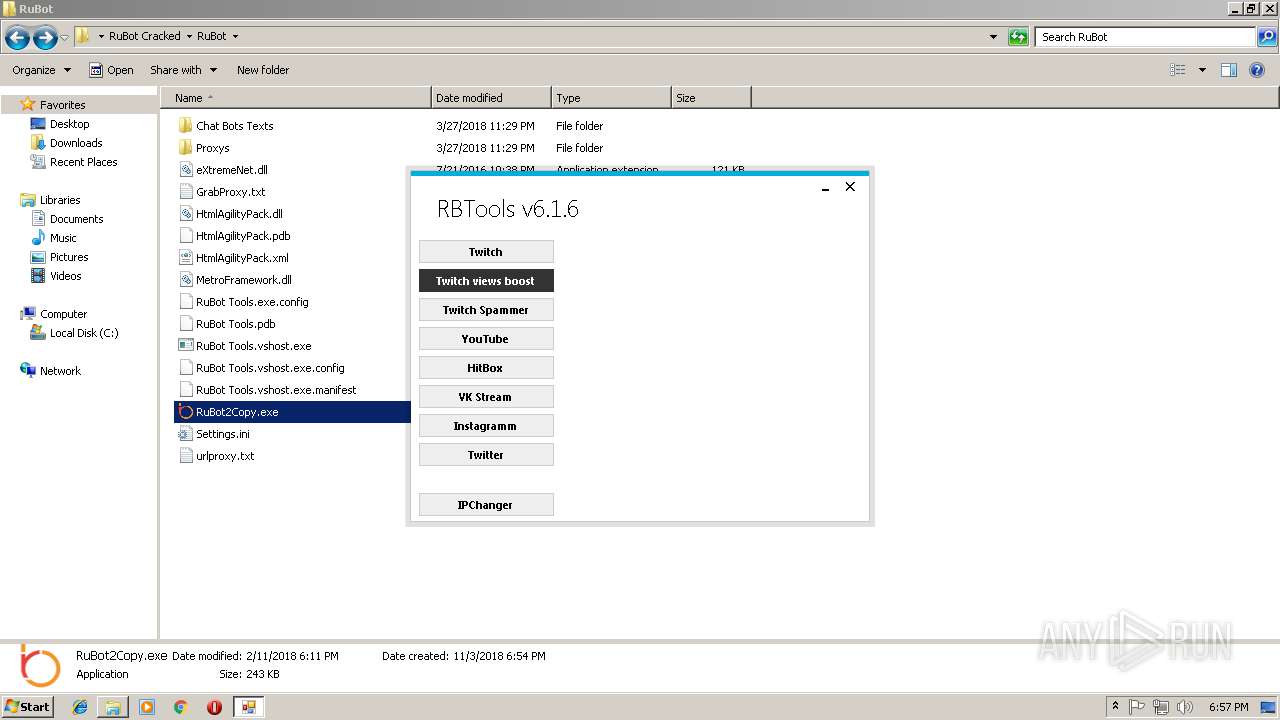The height and width of the screenshot is (720, 1280).
Task: Open the Share with menu
Action: pos(182,70)
